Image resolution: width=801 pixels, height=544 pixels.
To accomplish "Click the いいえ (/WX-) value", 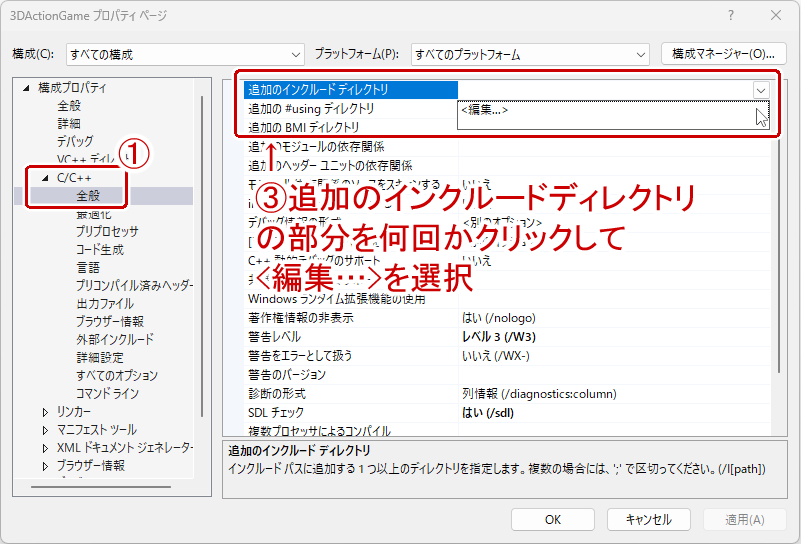I will pyautogui.click(x=496, y=356).
